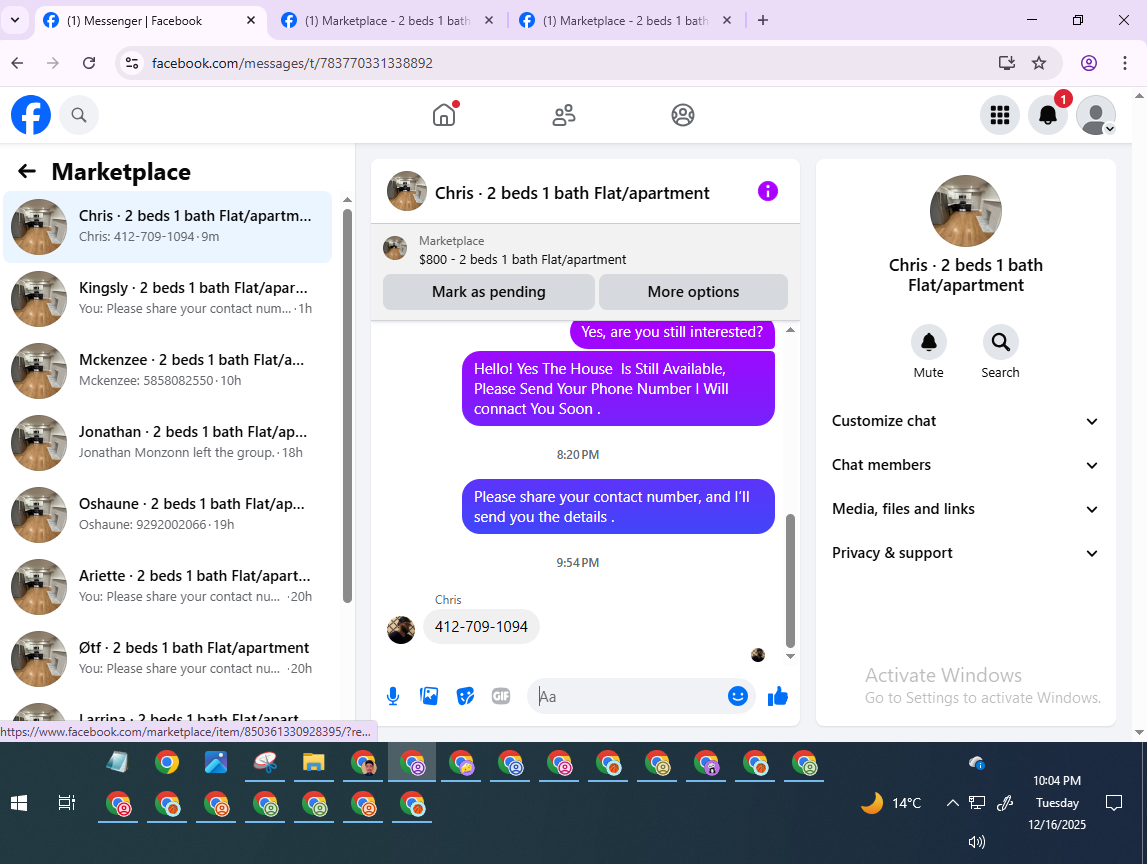Open the volume control in system tray
Screen dimensions: 1147x864
coord(977,842)
